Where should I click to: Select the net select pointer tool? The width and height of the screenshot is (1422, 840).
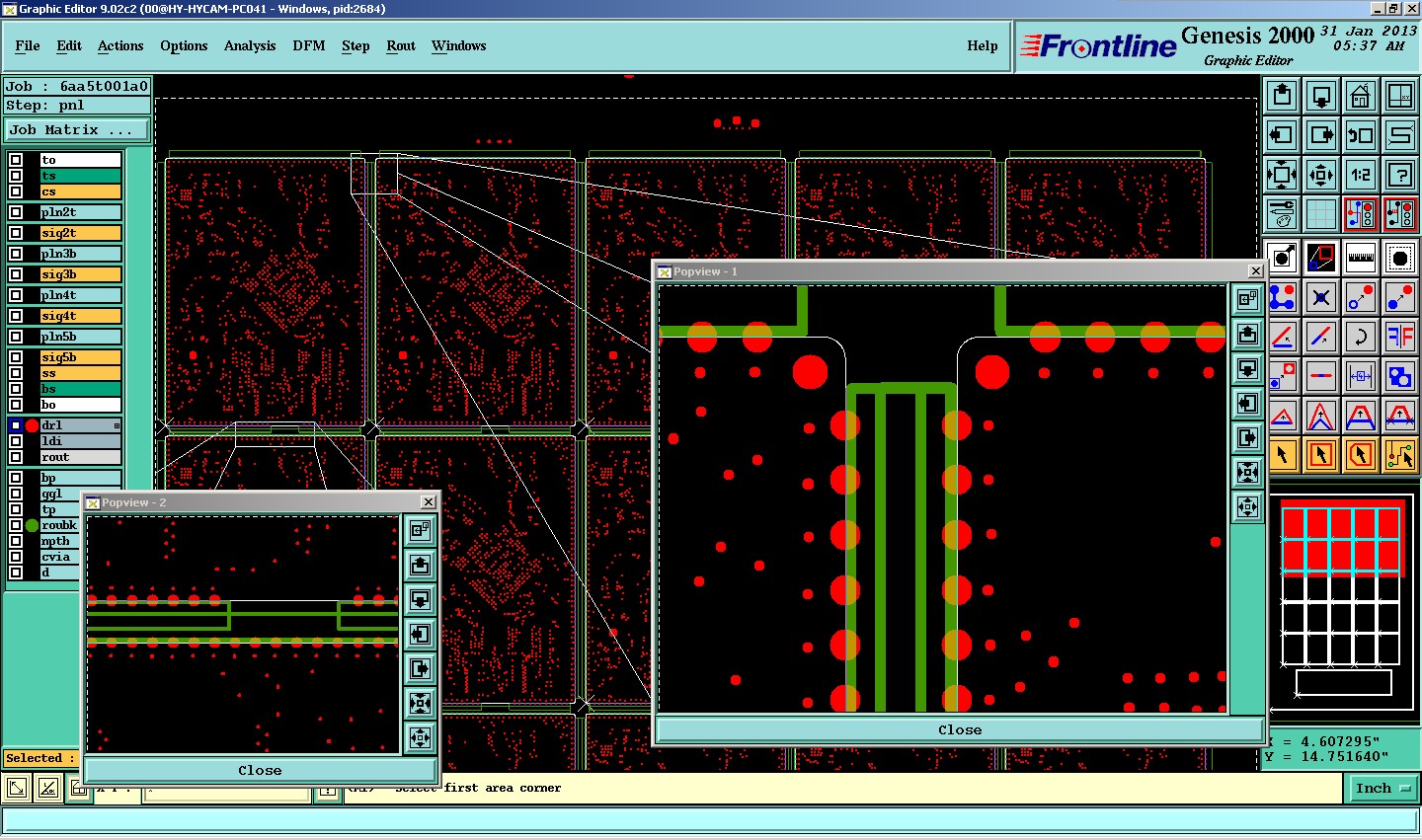(x=1400, y=455)
